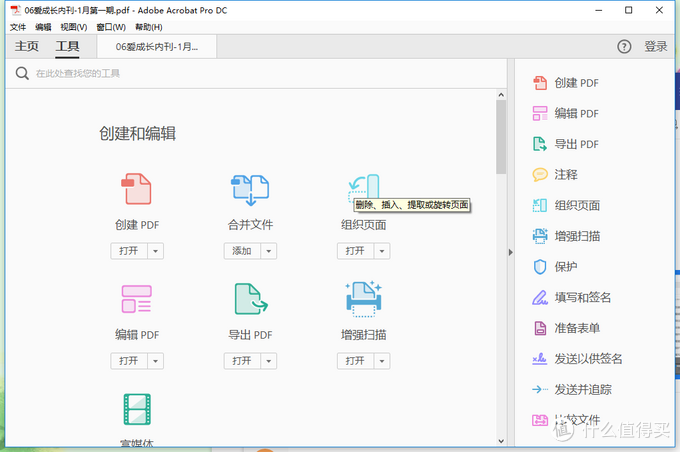Click the vertical scrollbar thumb in tools list
Screen dimensions: 680x452
tap(501, 137)
